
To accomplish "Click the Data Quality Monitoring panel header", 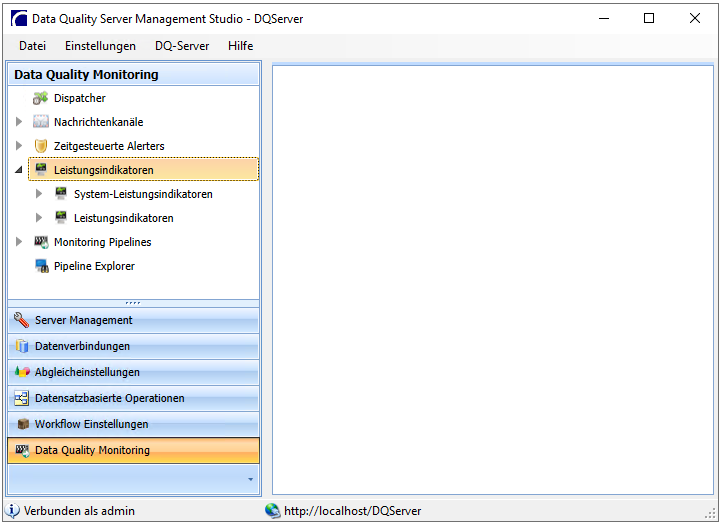I will pyautogui.click(x=134, y=74).
